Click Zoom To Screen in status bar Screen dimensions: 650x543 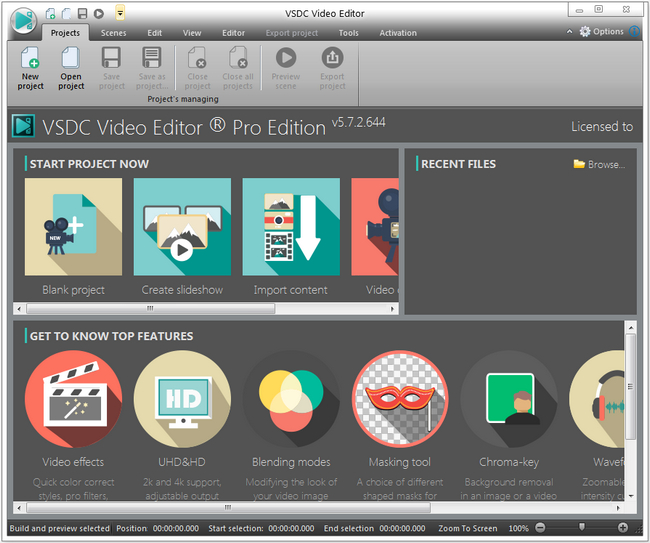468,528
